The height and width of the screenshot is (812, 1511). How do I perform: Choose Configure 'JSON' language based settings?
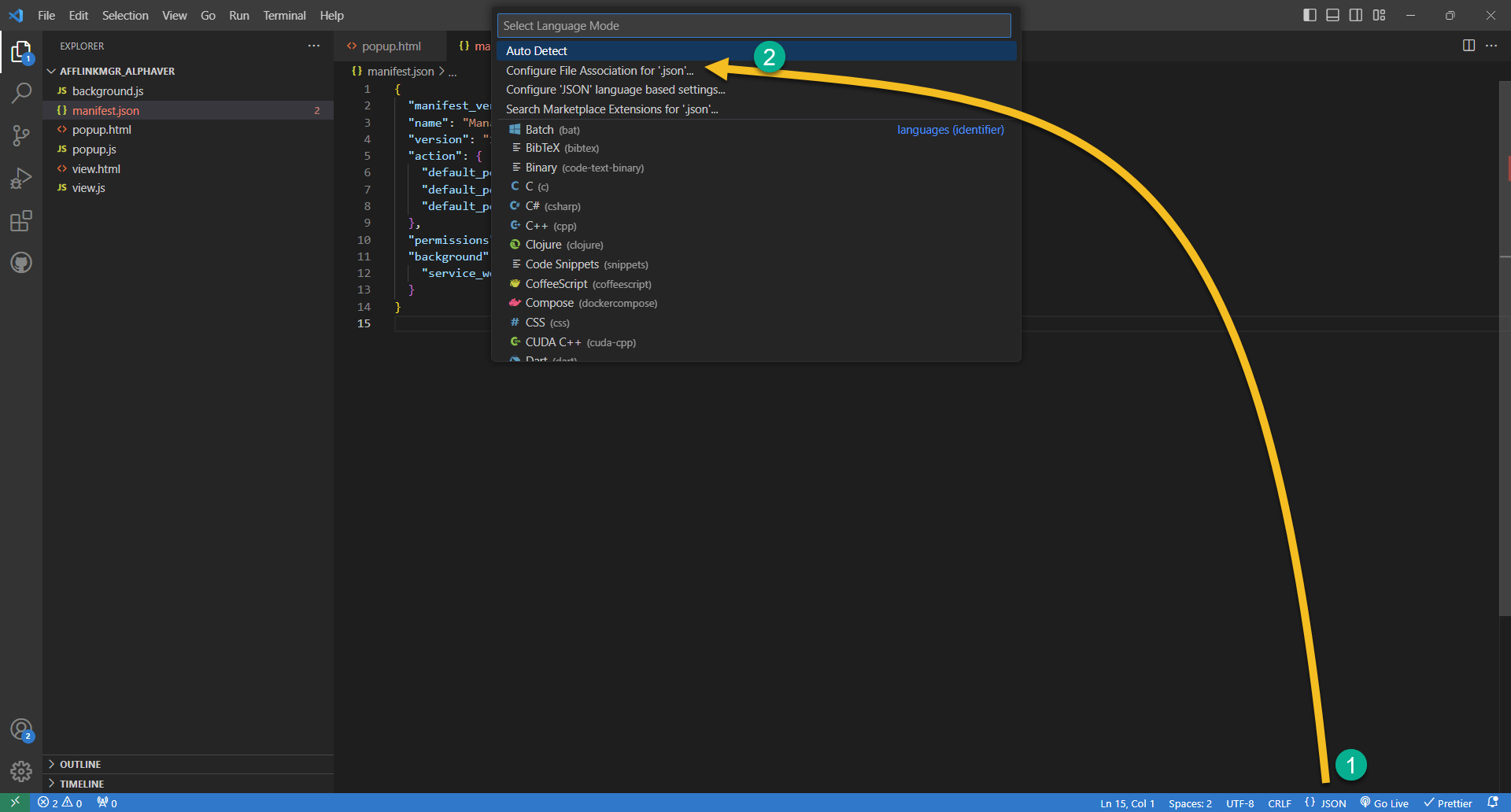click(756, 90)
